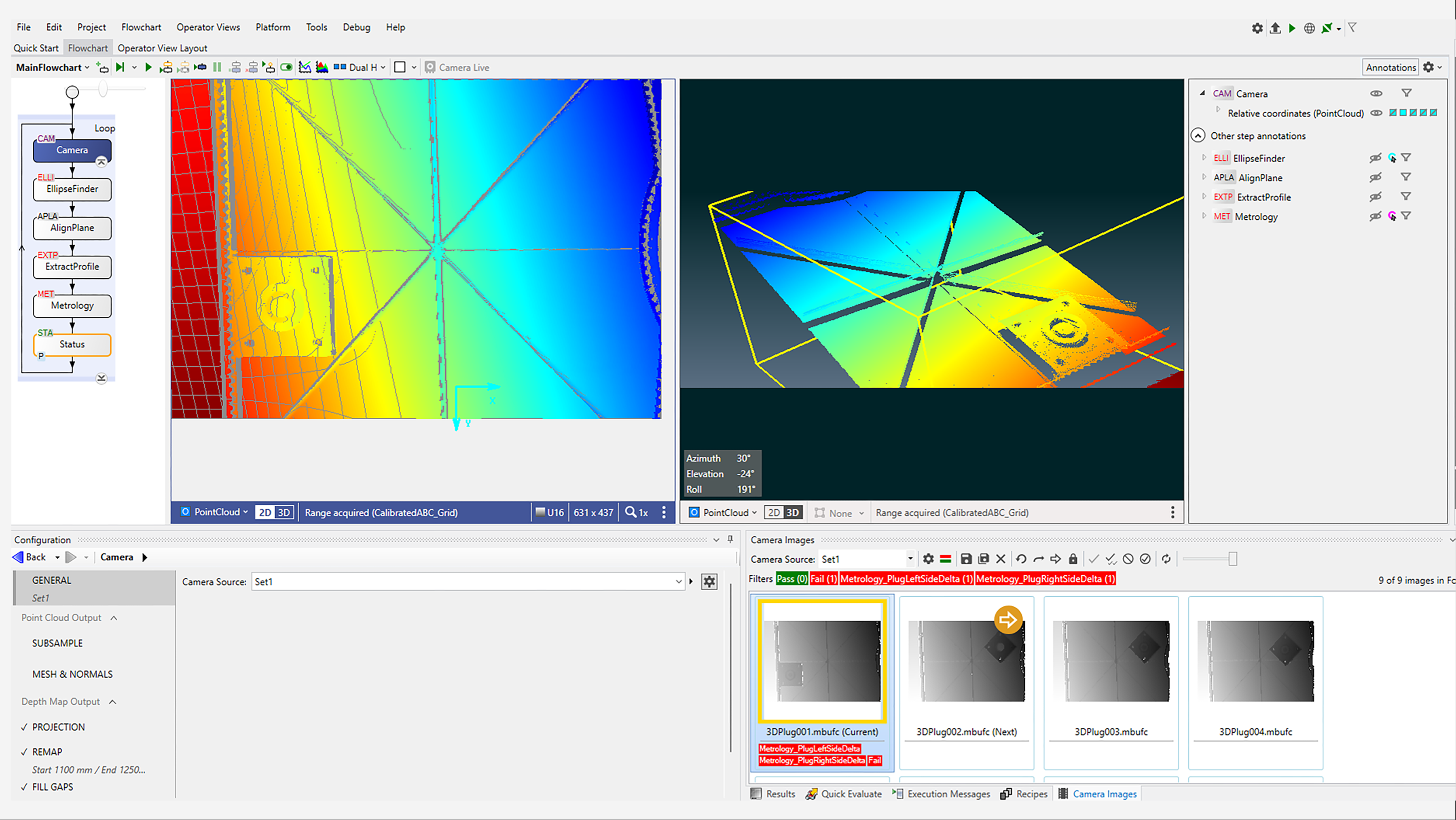The width and height of the screenshot is (1456, 820).
Task: Show the EllipseFinder annotation visibility
Action: 1376,158
